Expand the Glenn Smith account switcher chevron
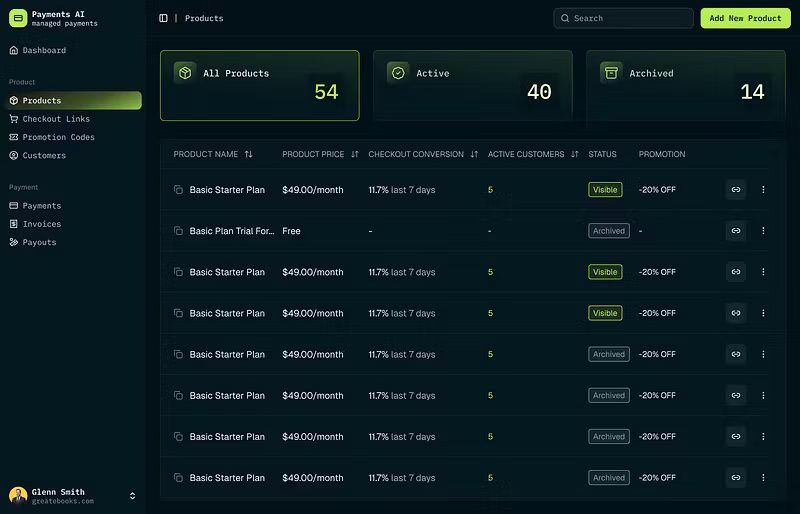 pos(133,496)
